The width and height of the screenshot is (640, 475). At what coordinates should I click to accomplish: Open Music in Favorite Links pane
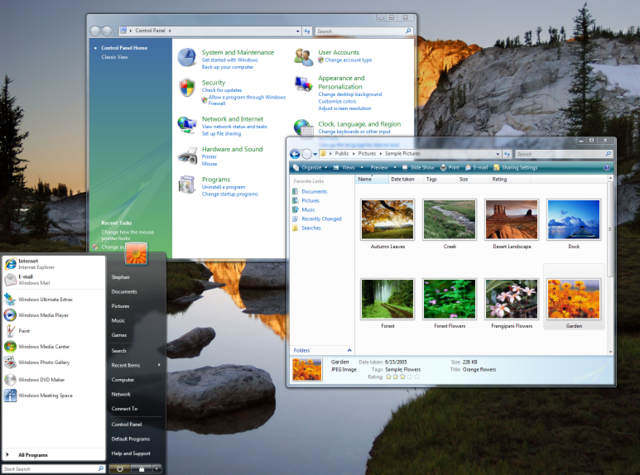click(304, 209)
